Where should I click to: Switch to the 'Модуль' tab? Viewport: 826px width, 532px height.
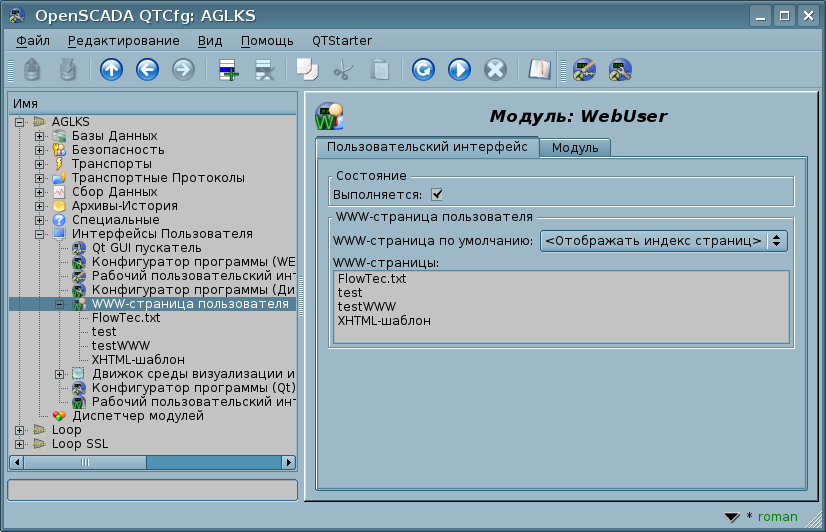pos(575,148)
